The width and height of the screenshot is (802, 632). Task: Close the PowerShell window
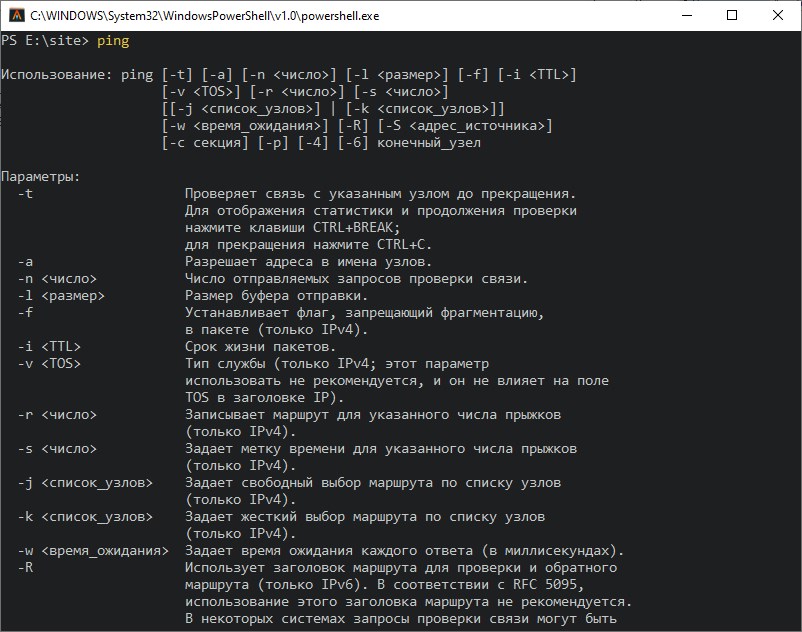click(x=778, y=15)
